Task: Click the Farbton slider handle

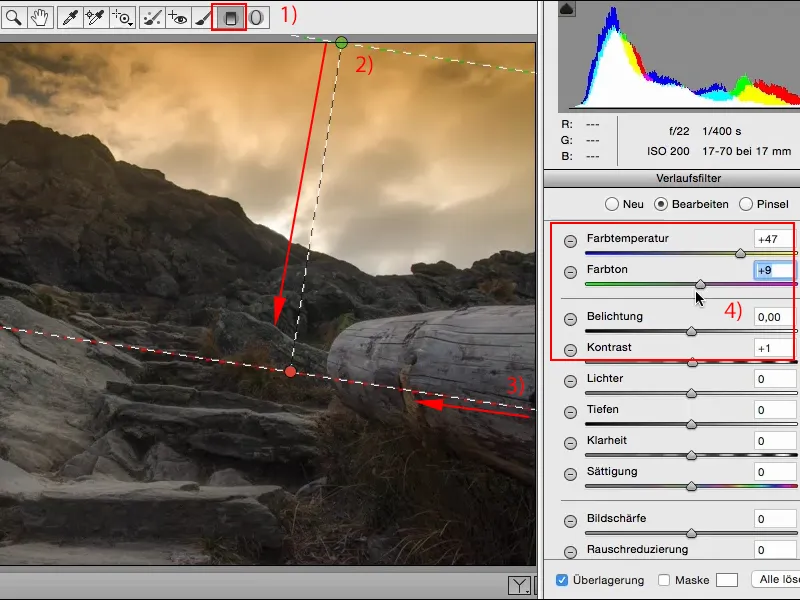Action: click(701, 284)
